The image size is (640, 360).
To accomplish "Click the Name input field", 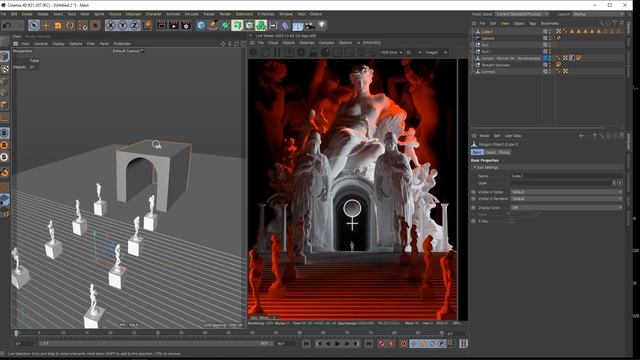I will (567, 176).
